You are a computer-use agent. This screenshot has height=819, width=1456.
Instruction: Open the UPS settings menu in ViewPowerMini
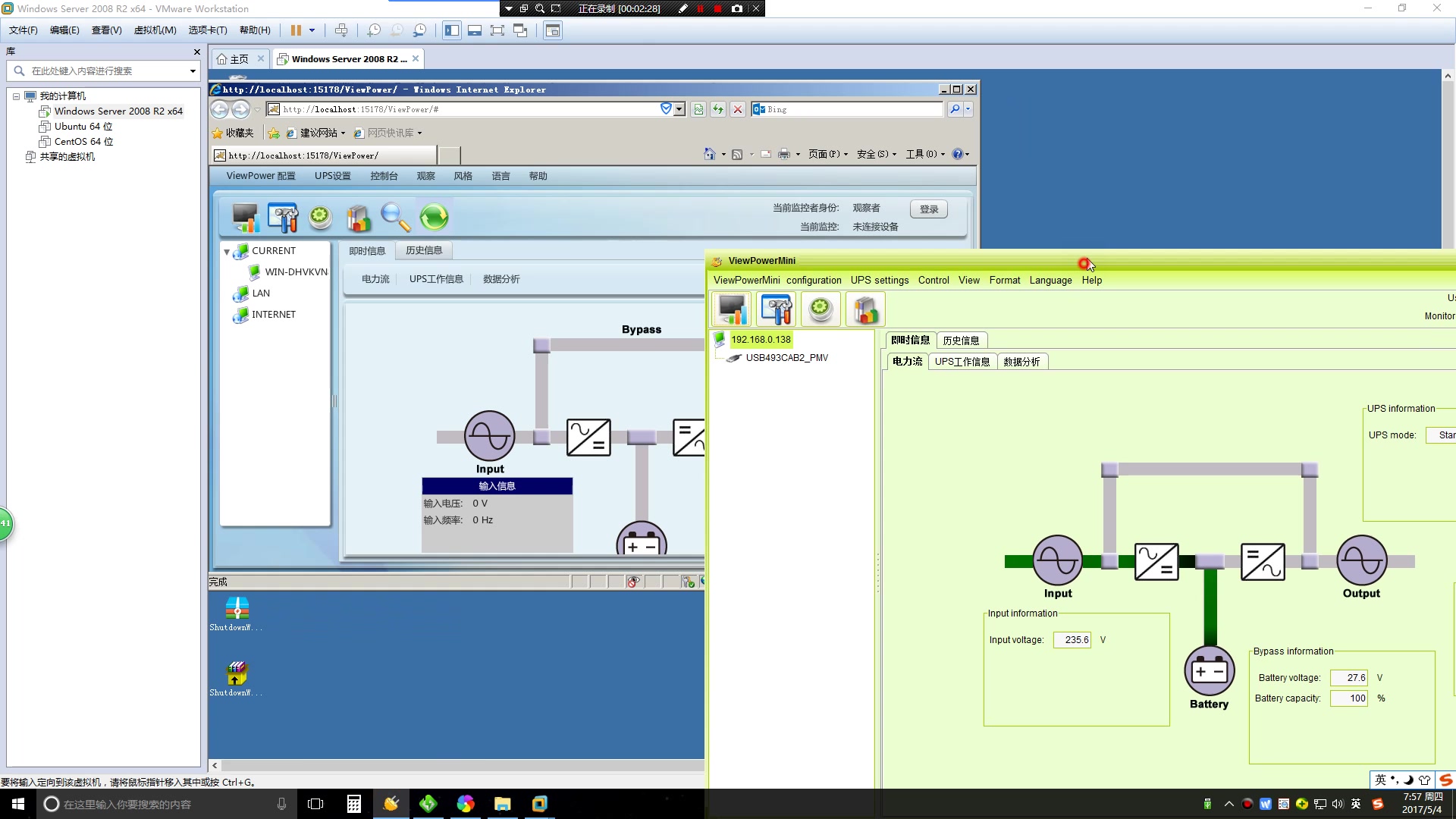click(879, 280)
